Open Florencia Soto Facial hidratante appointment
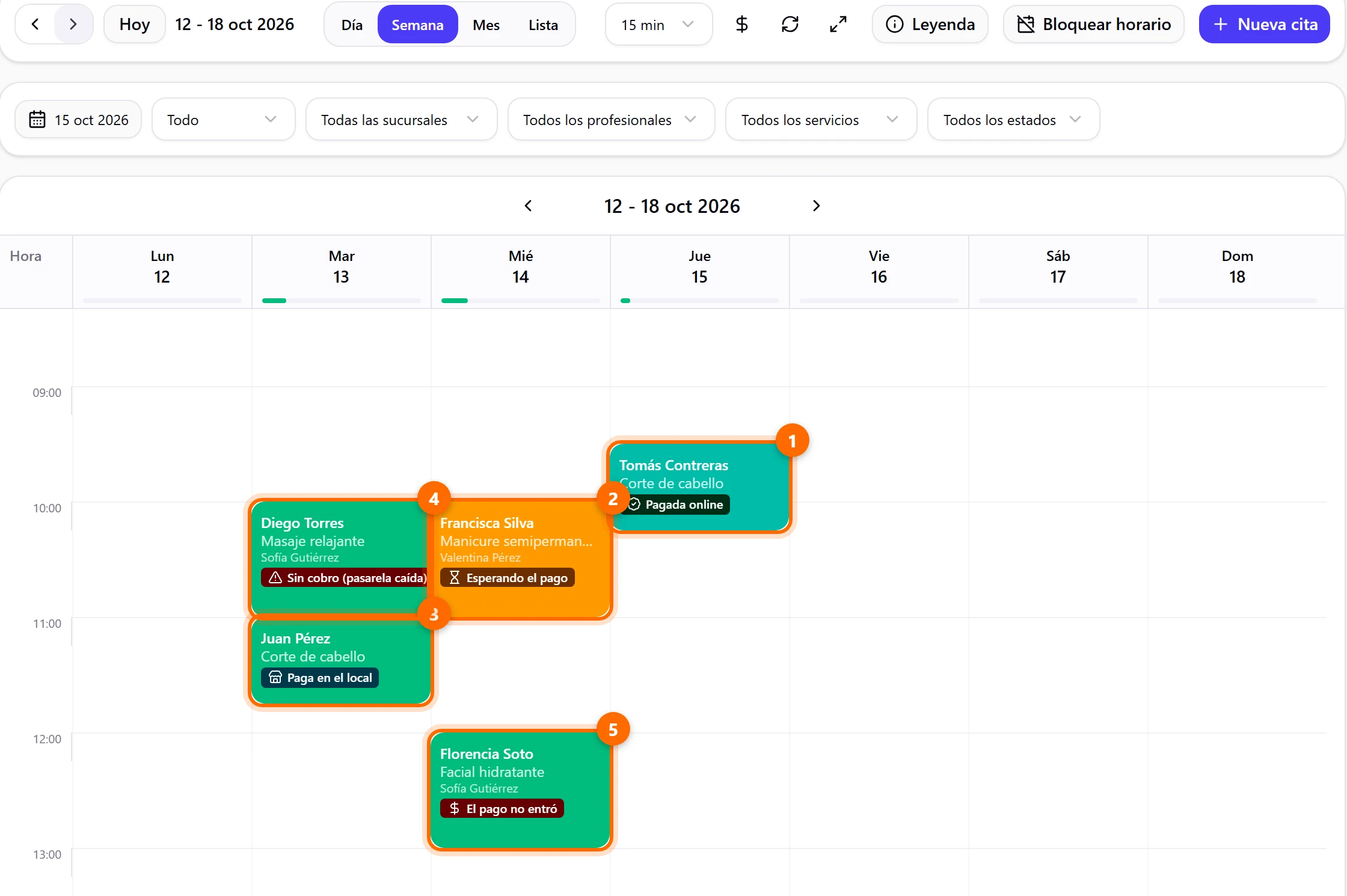This screenshot has width=1347, height=896. click(520, 790)
